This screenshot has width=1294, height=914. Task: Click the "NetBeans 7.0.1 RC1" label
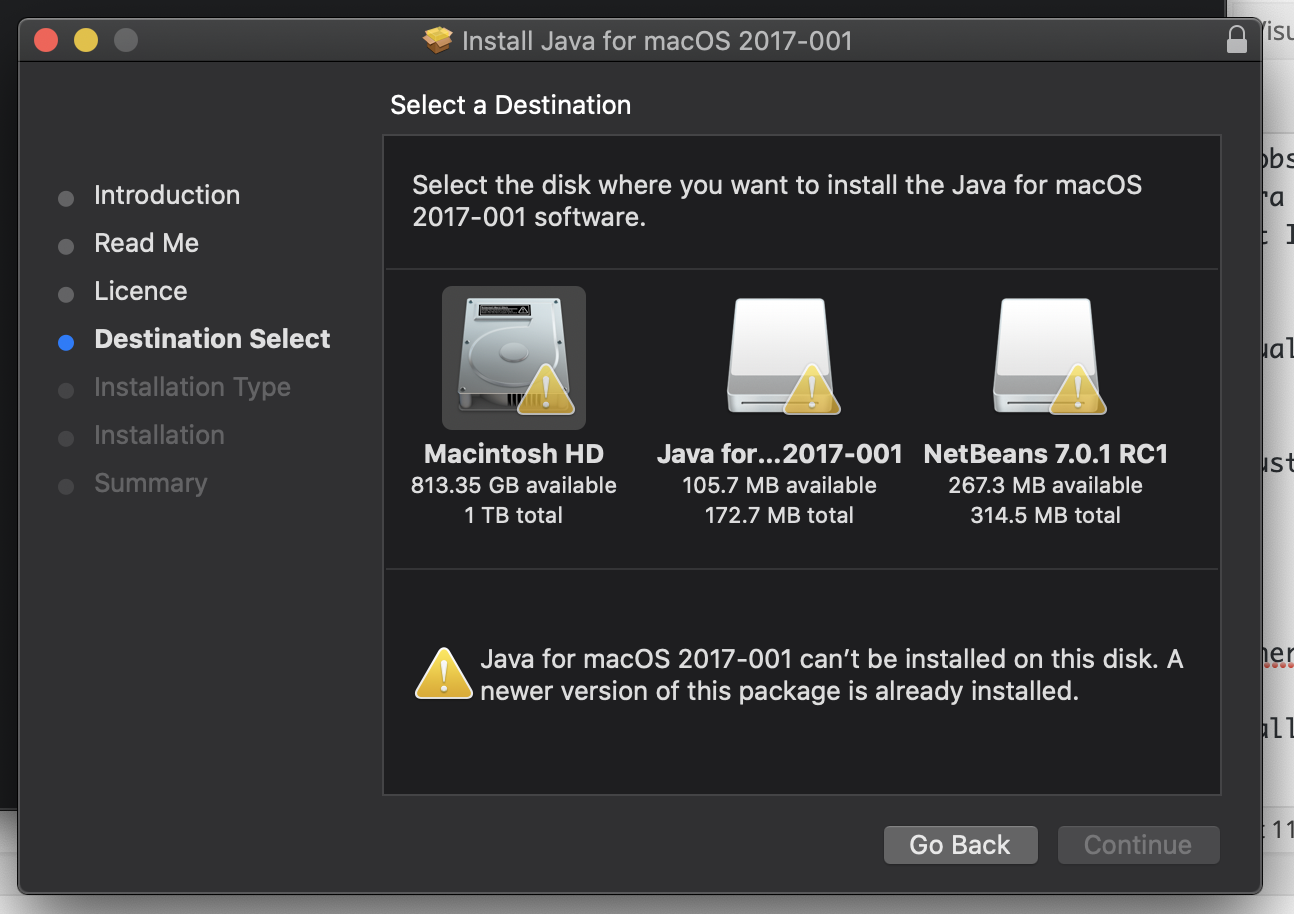(x=1046, y=454)
